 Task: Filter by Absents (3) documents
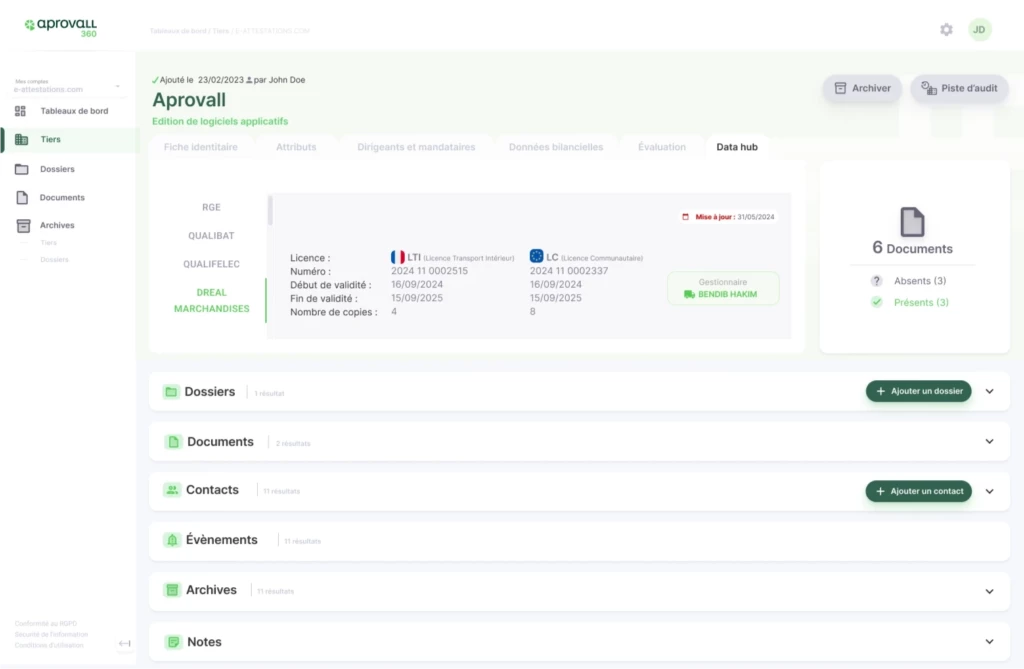(920, 281)
